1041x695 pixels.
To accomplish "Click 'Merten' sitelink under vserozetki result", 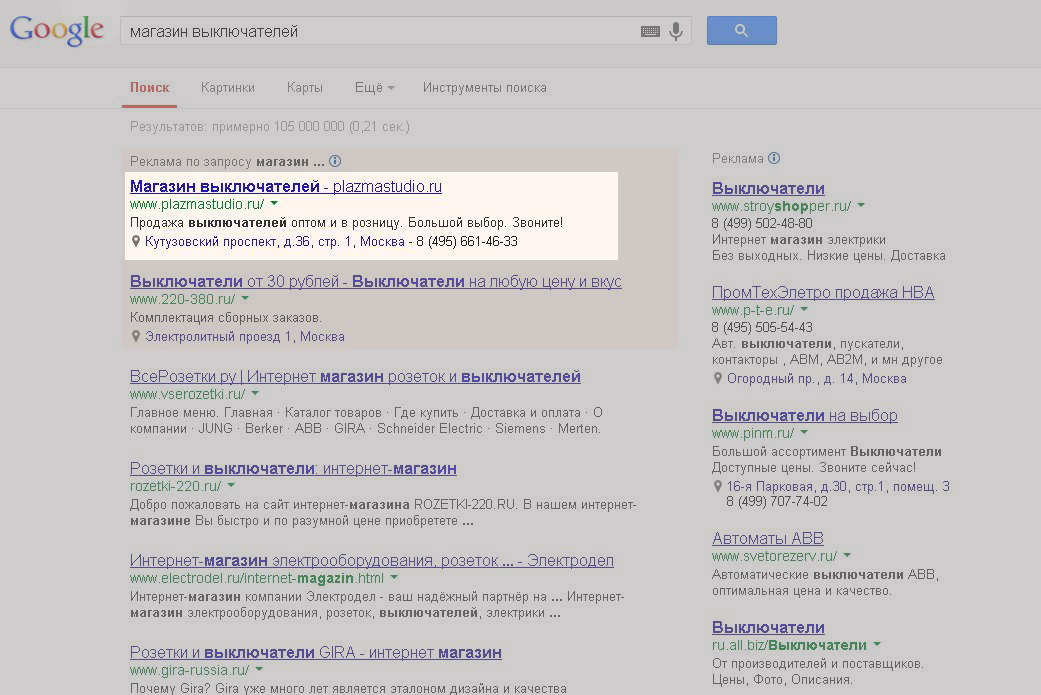I will click(x=578, y=429).
